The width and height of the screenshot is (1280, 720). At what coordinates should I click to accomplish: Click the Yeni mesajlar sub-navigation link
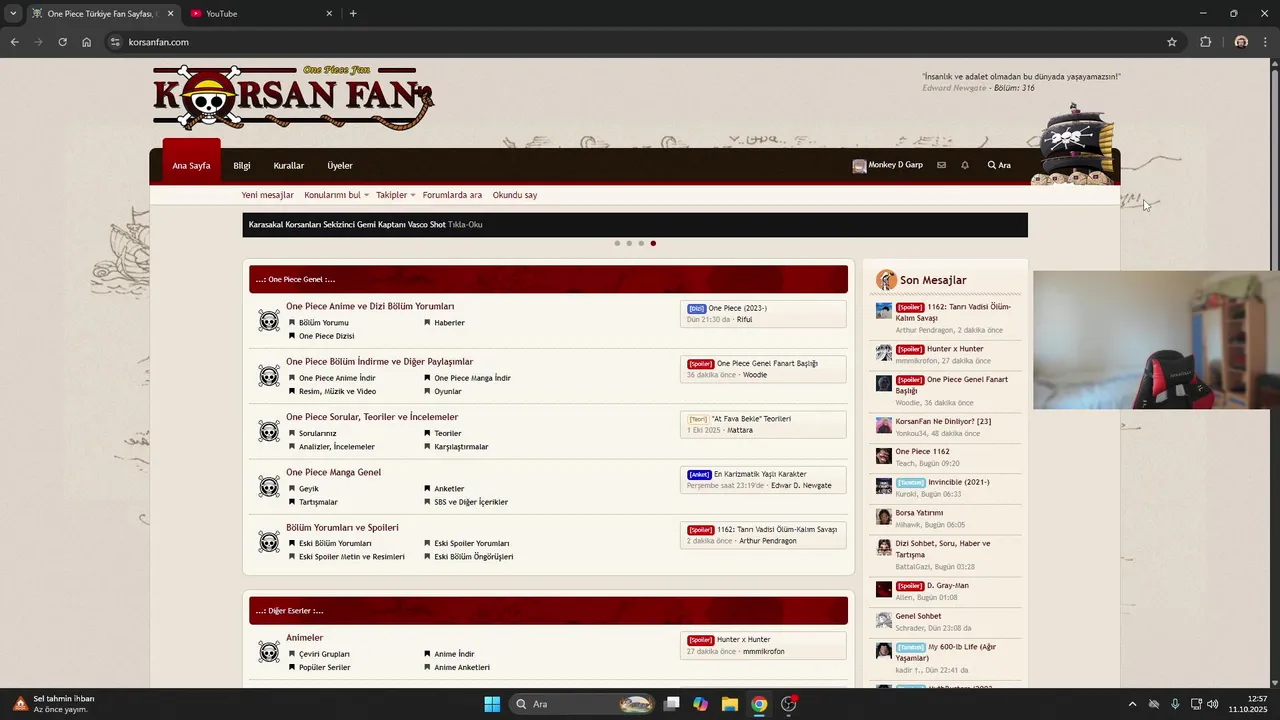click(x=267, y=195)
